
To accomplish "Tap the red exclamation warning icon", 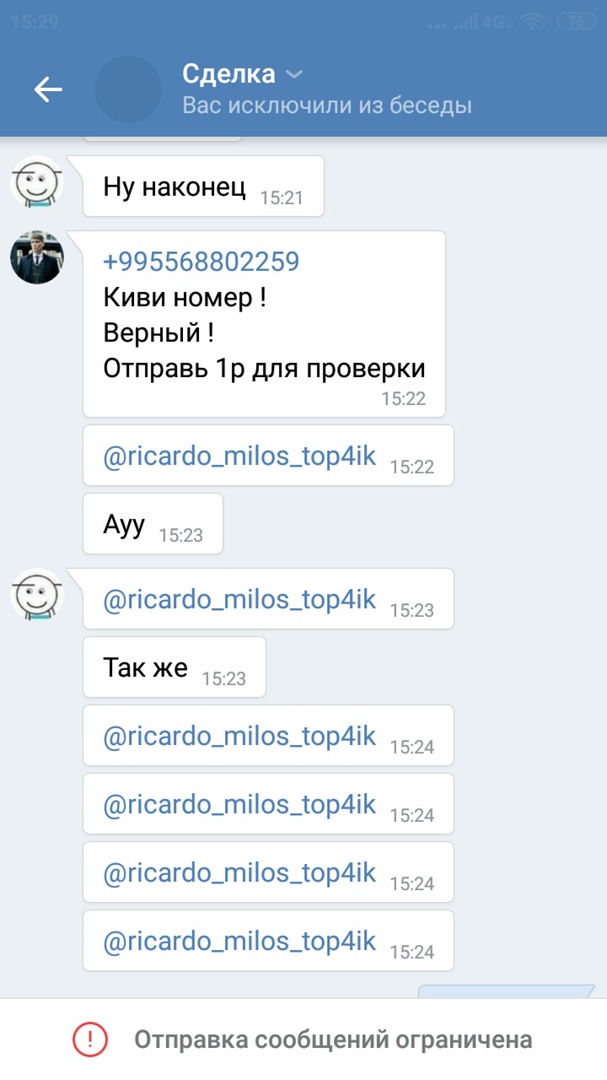I will [90, 1039].
